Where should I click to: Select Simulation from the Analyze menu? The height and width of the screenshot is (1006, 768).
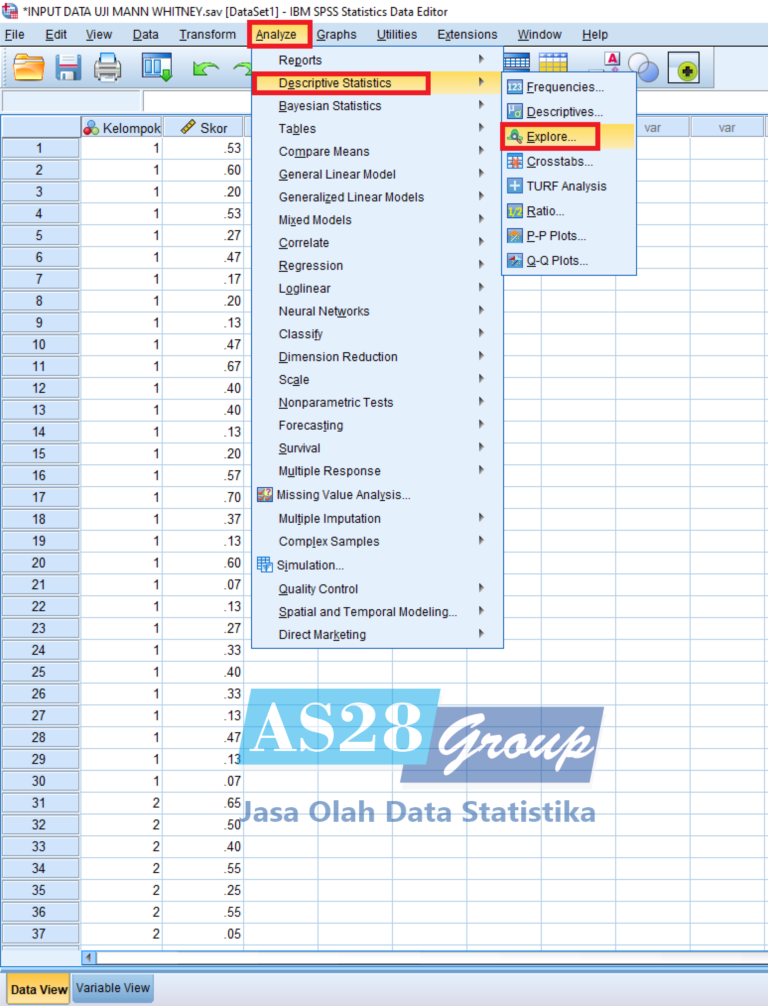click(309, 565)
